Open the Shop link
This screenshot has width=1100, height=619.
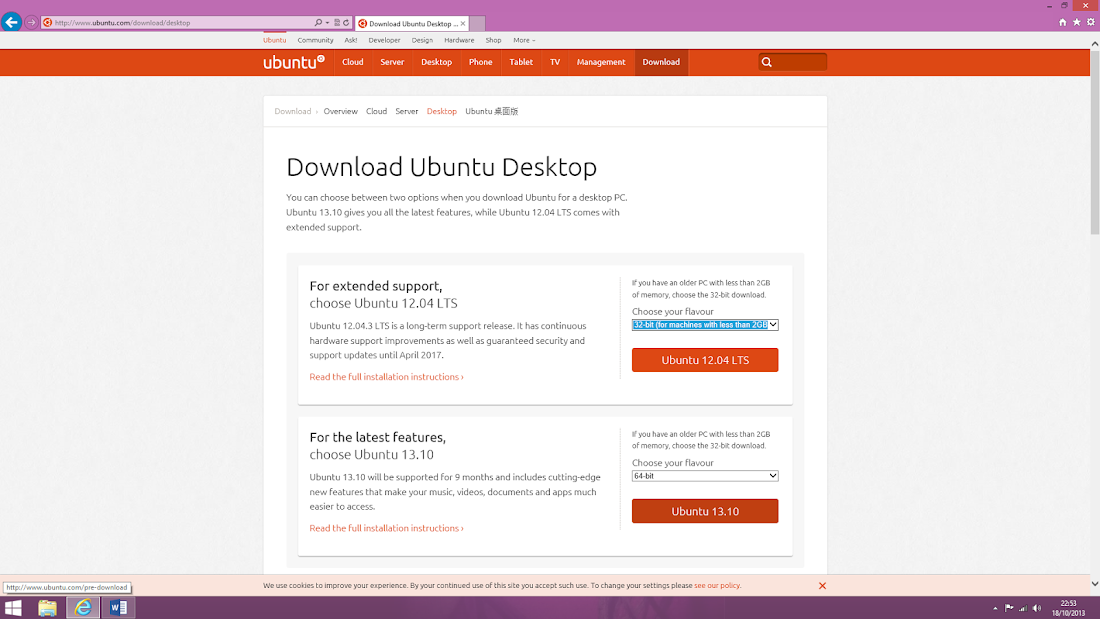tap(494, 40)
